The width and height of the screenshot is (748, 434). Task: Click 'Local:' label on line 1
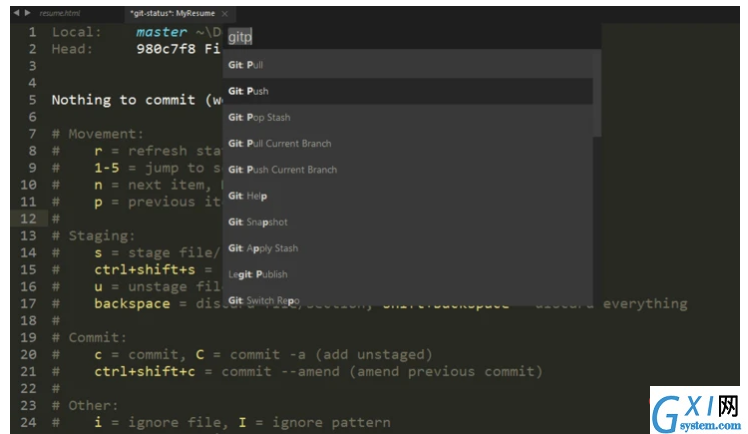click(x=76, y=32)
